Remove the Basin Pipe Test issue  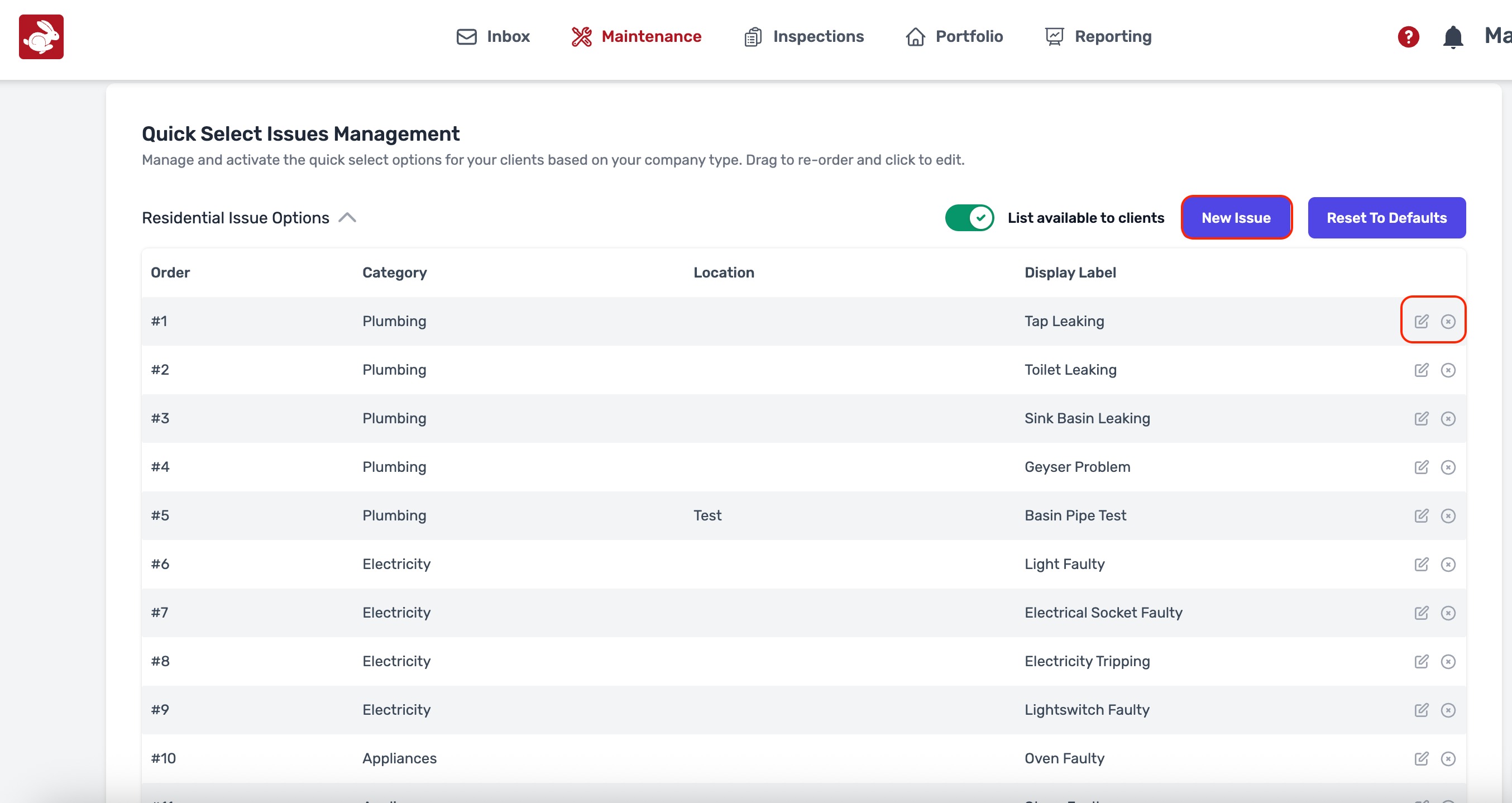coord(1447,515)
